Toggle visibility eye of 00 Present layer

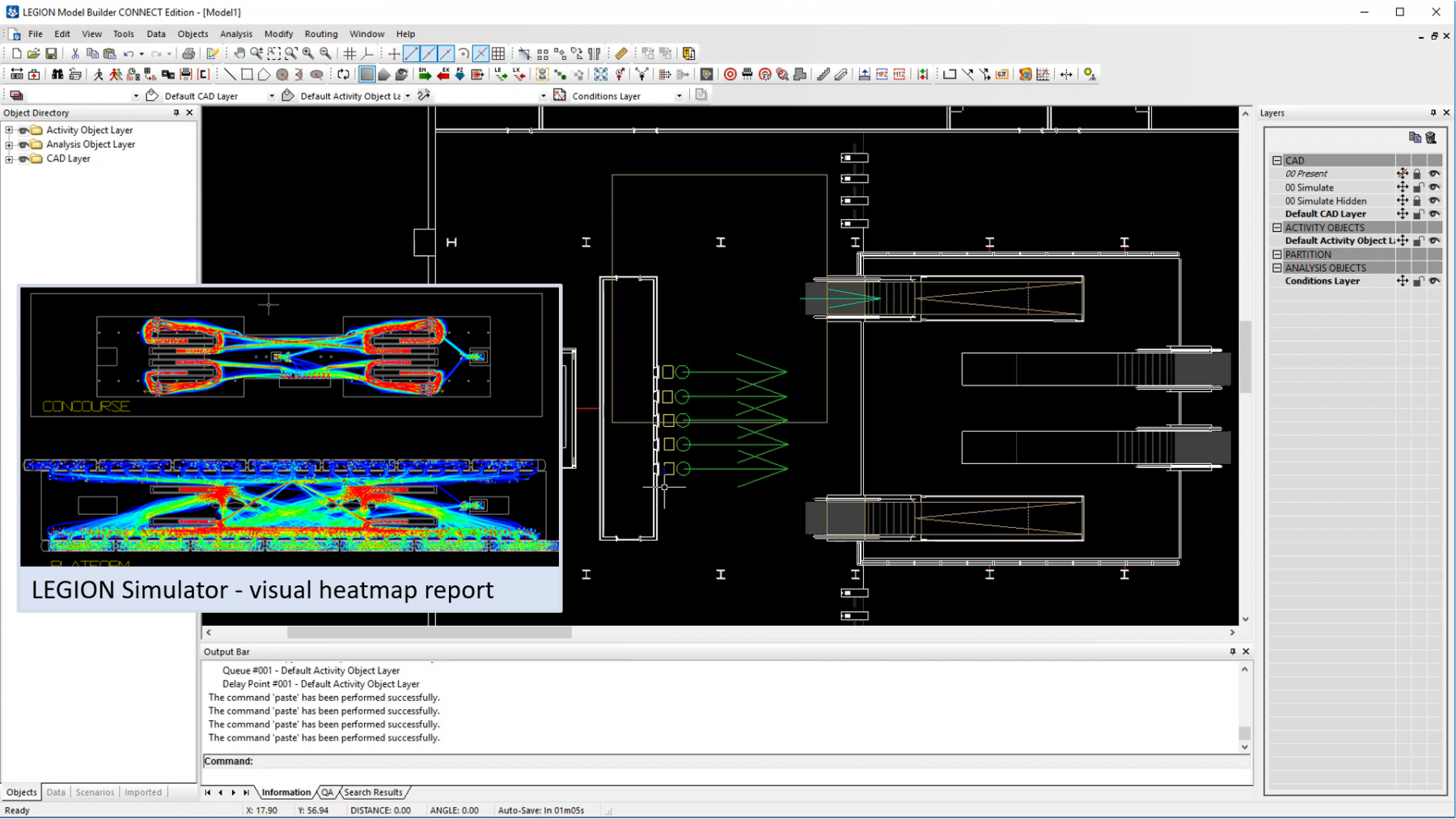point(1434,174)
